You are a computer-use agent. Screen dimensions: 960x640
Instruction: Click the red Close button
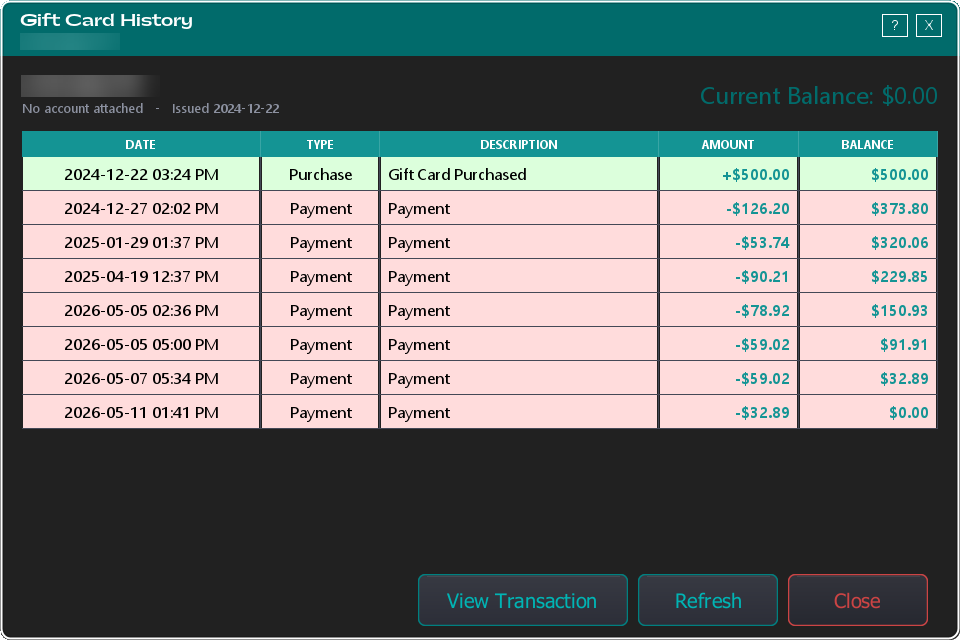coord(858,600)
